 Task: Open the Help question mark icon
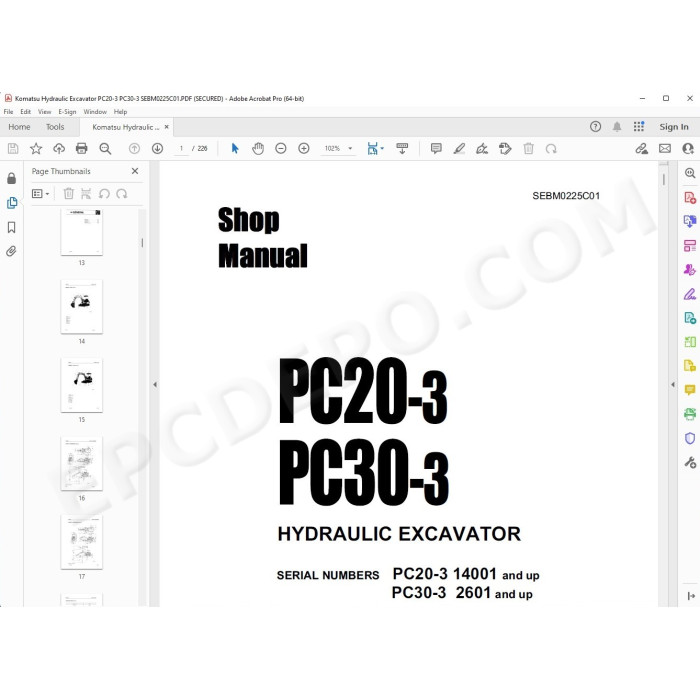coord(596,127)
